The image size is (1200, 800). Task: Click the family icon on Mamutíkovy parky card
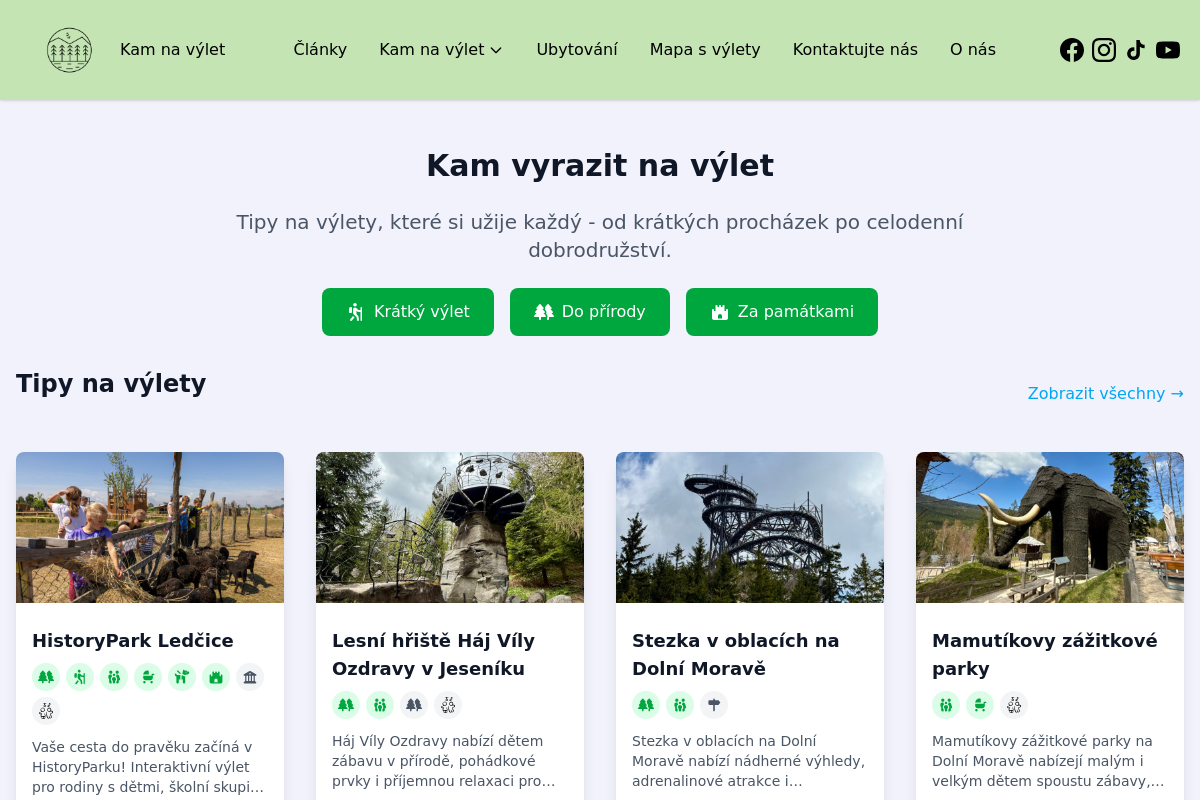[946, 705]
